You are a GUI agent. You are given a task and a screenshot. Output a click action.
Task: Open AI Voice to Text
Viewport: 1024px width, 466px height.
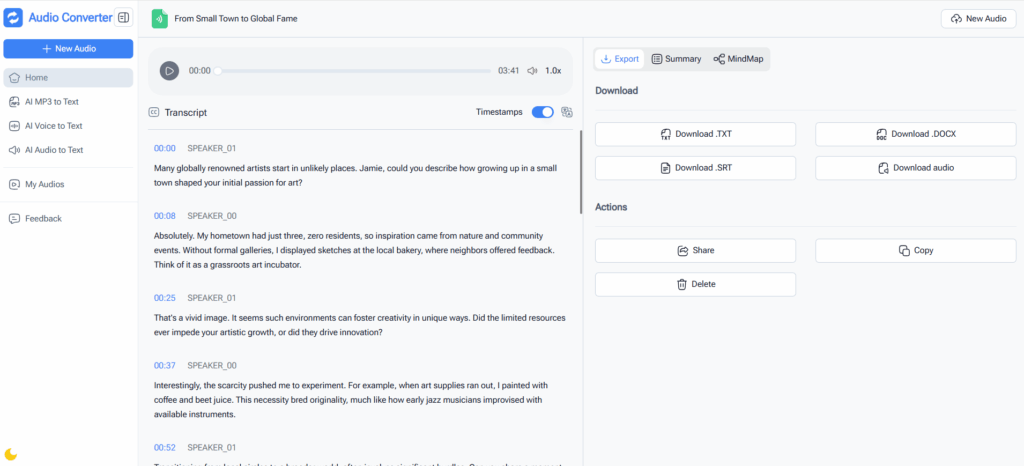coord(68,126)
